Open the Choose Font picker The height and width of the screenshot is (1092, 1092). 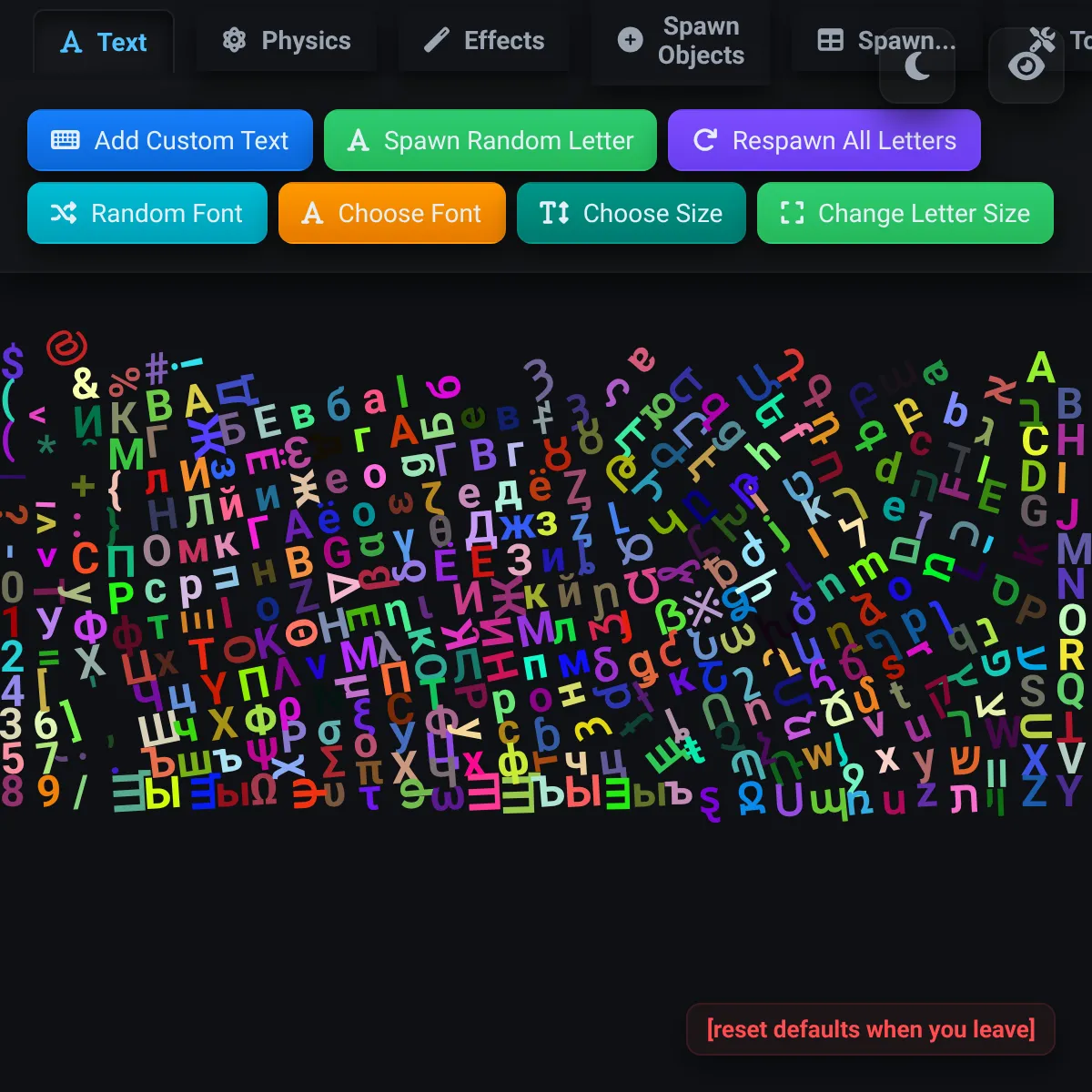pos(392,213)
